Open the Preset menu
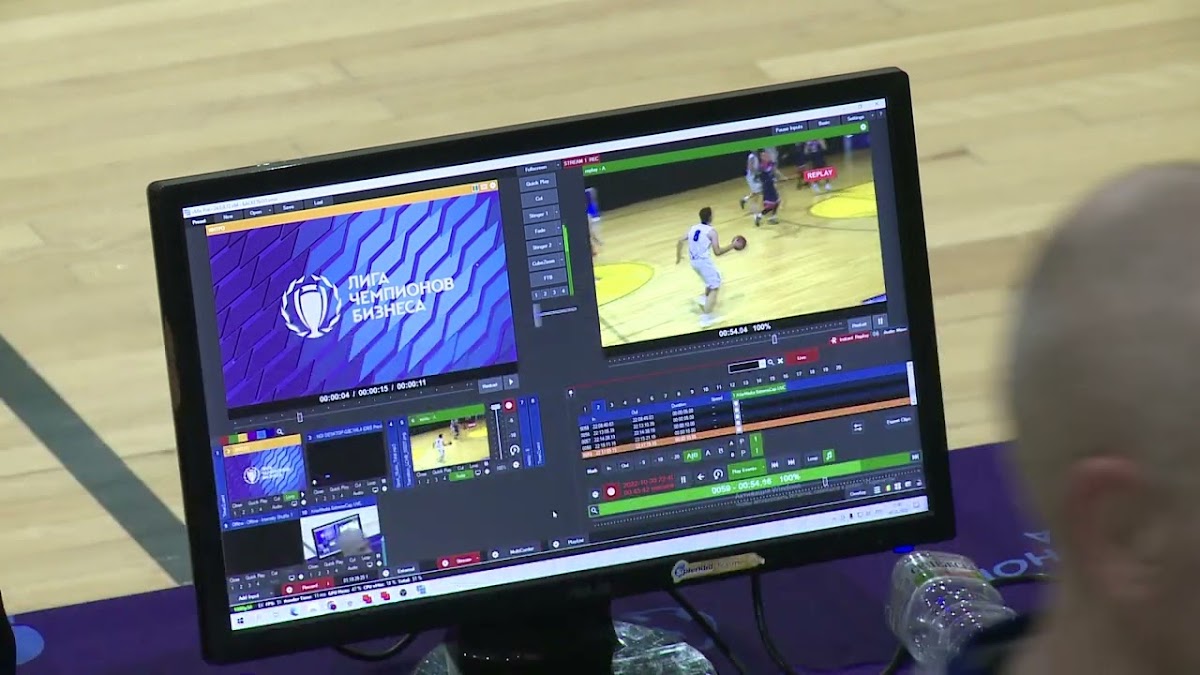 198,222
